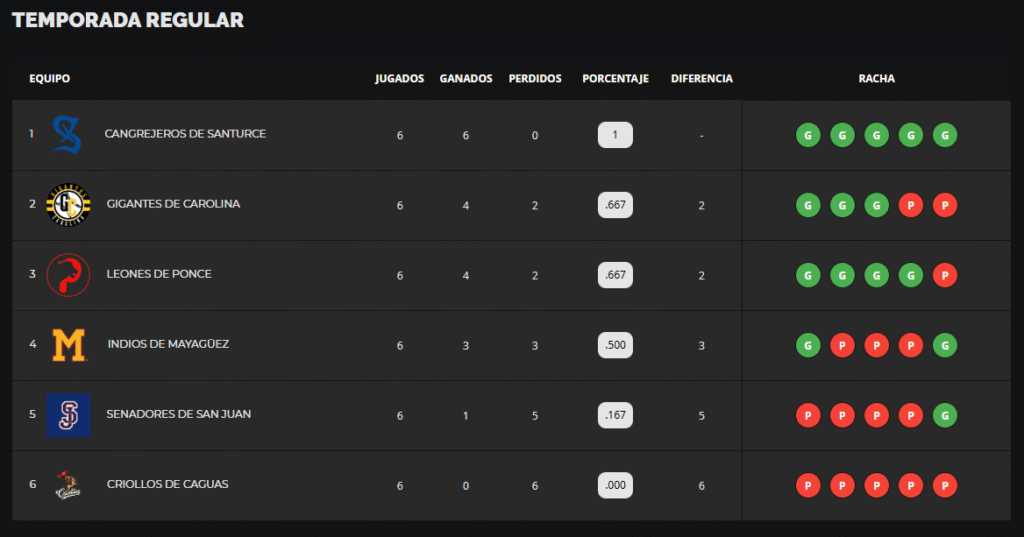Click the Senadores de San Juan logo
The height and width of the screenshot is (537, 1024).
click(x=68, y=415)
